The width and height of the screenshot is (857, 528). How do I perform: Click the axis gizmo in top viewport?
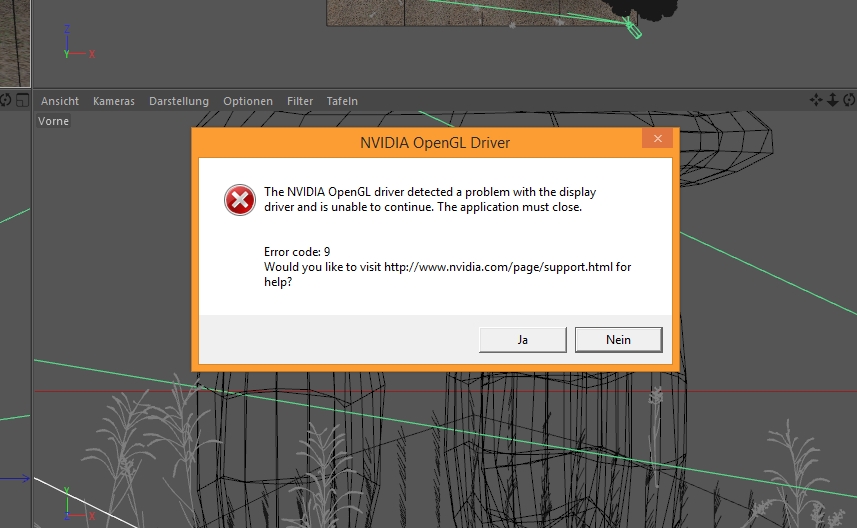point(79,42)
